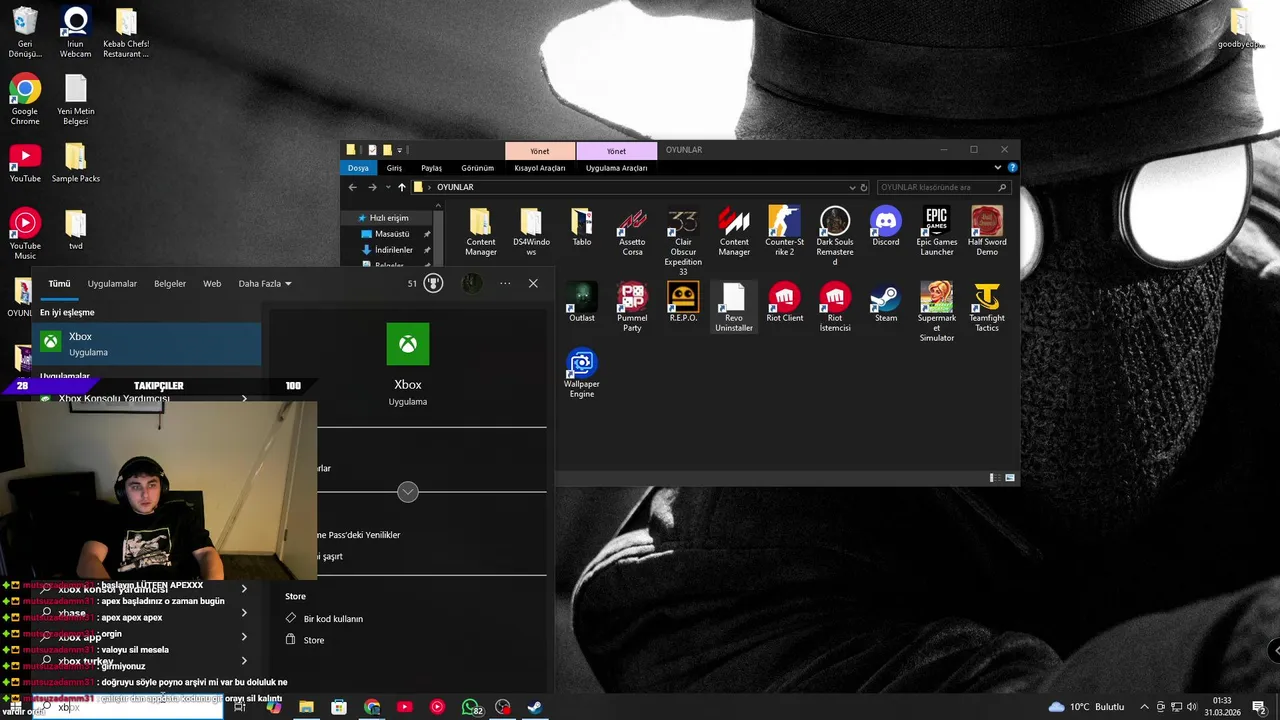This screenshot has height=720, width=1280.
Task: Open Explorer help button
Action: [1012, 168]
